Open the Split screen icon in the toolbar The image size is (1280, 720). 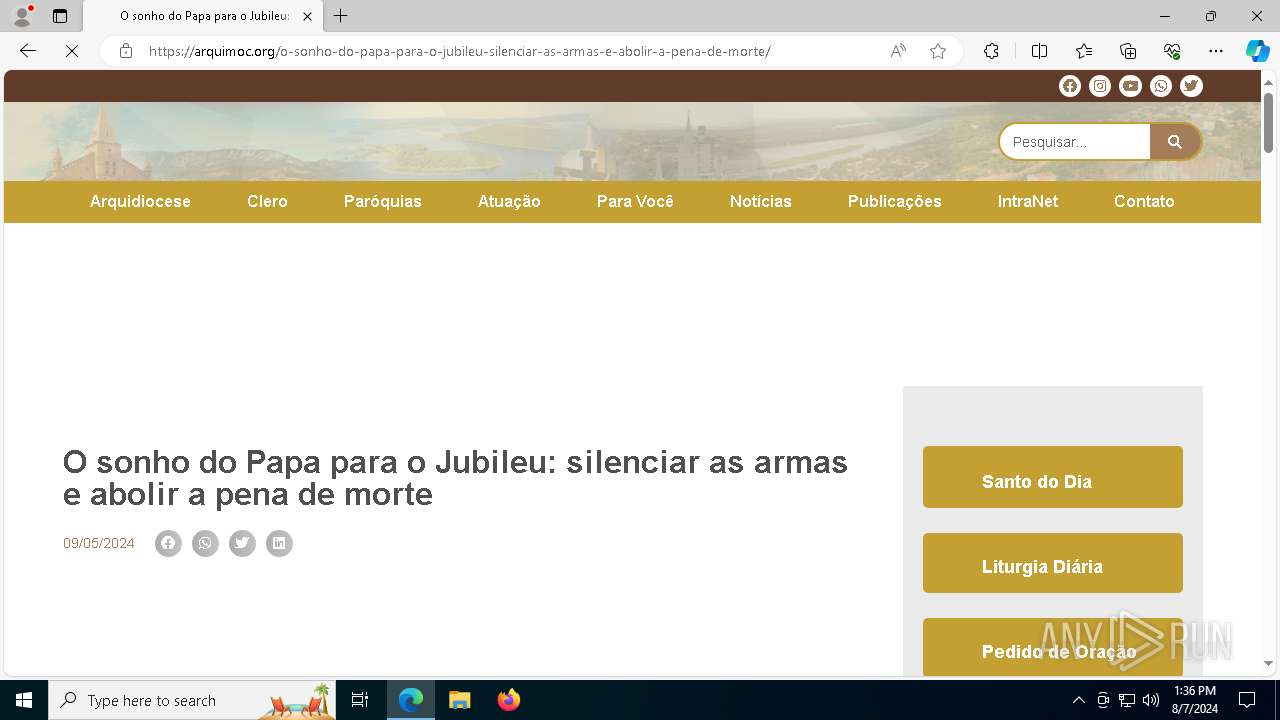(x=1039, y=51)
